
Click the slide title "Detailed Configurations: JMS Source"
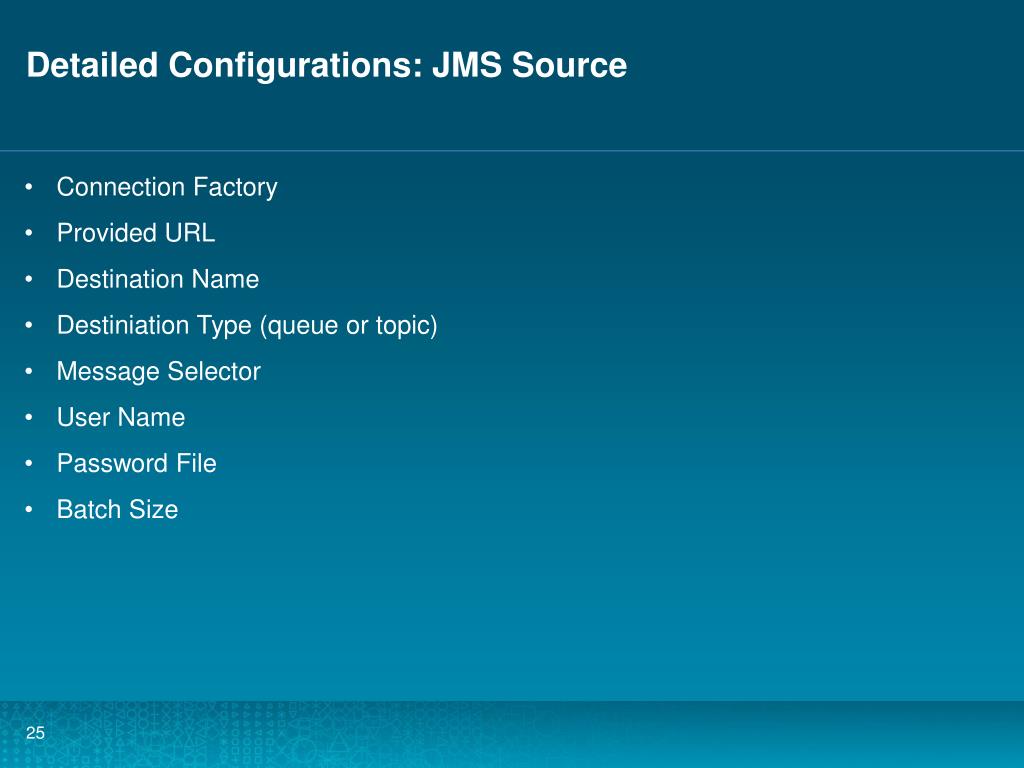(x=326, y=66)
